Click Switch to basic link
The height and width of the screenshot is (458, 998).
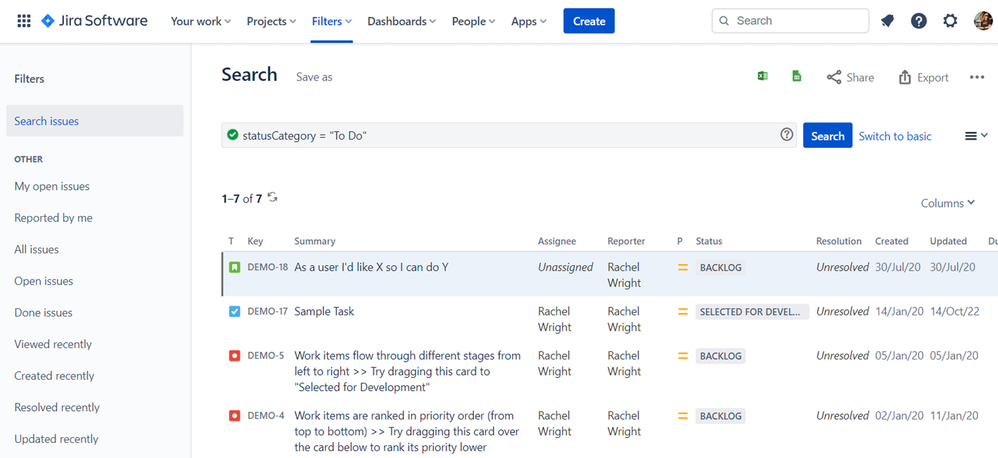[x=895, y=136]
